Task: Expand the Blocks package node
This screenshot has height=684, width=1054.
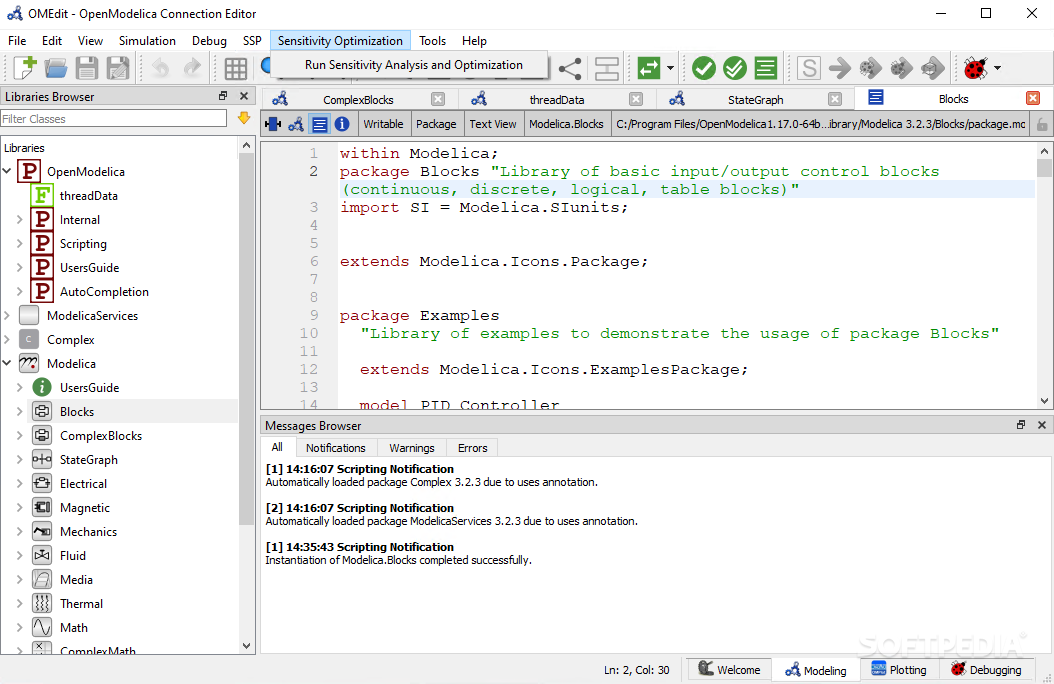Action: pyautogui.click(x=19, y=412)
